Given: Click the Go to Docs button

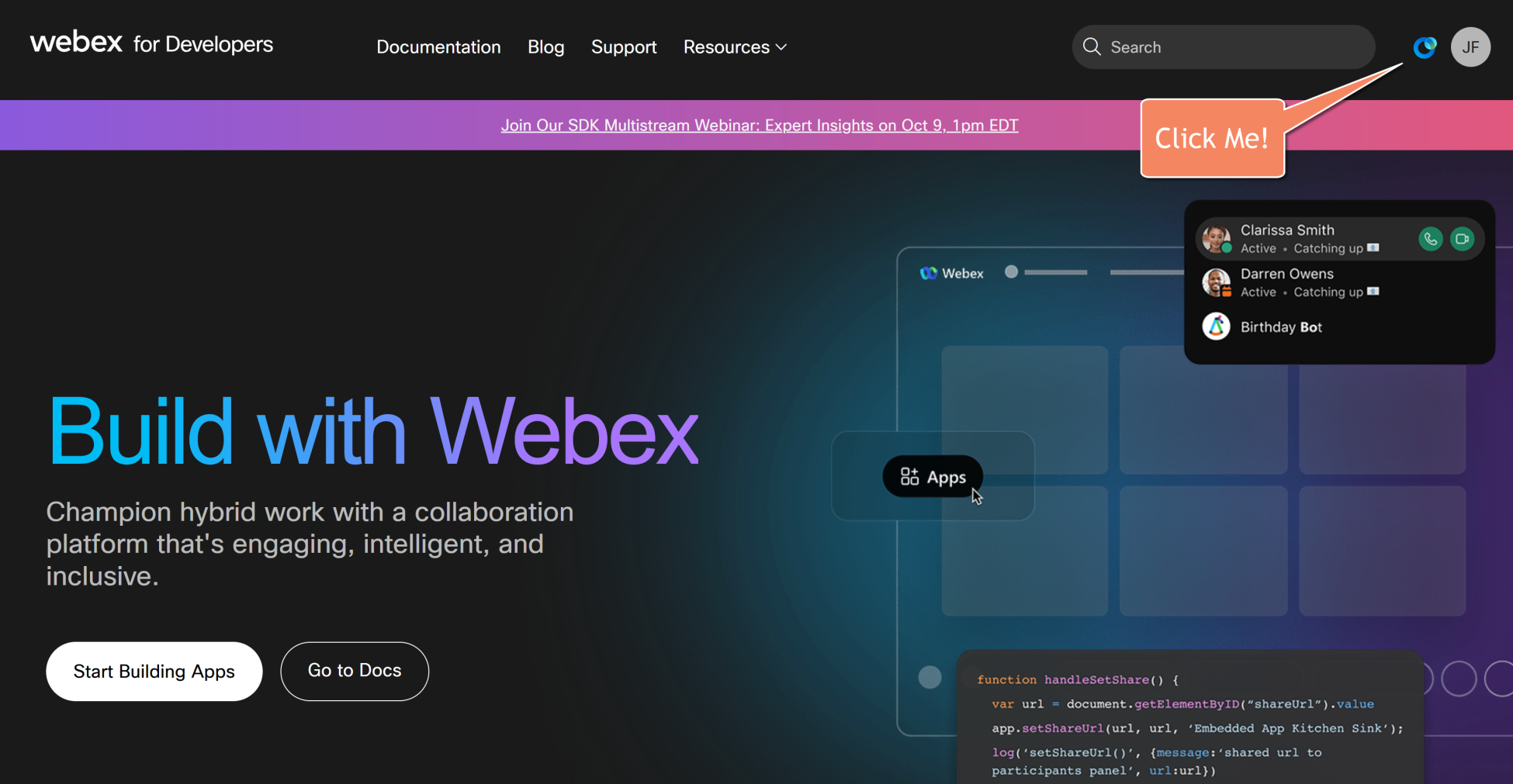Looking at the screenshot, I should 355,671.
